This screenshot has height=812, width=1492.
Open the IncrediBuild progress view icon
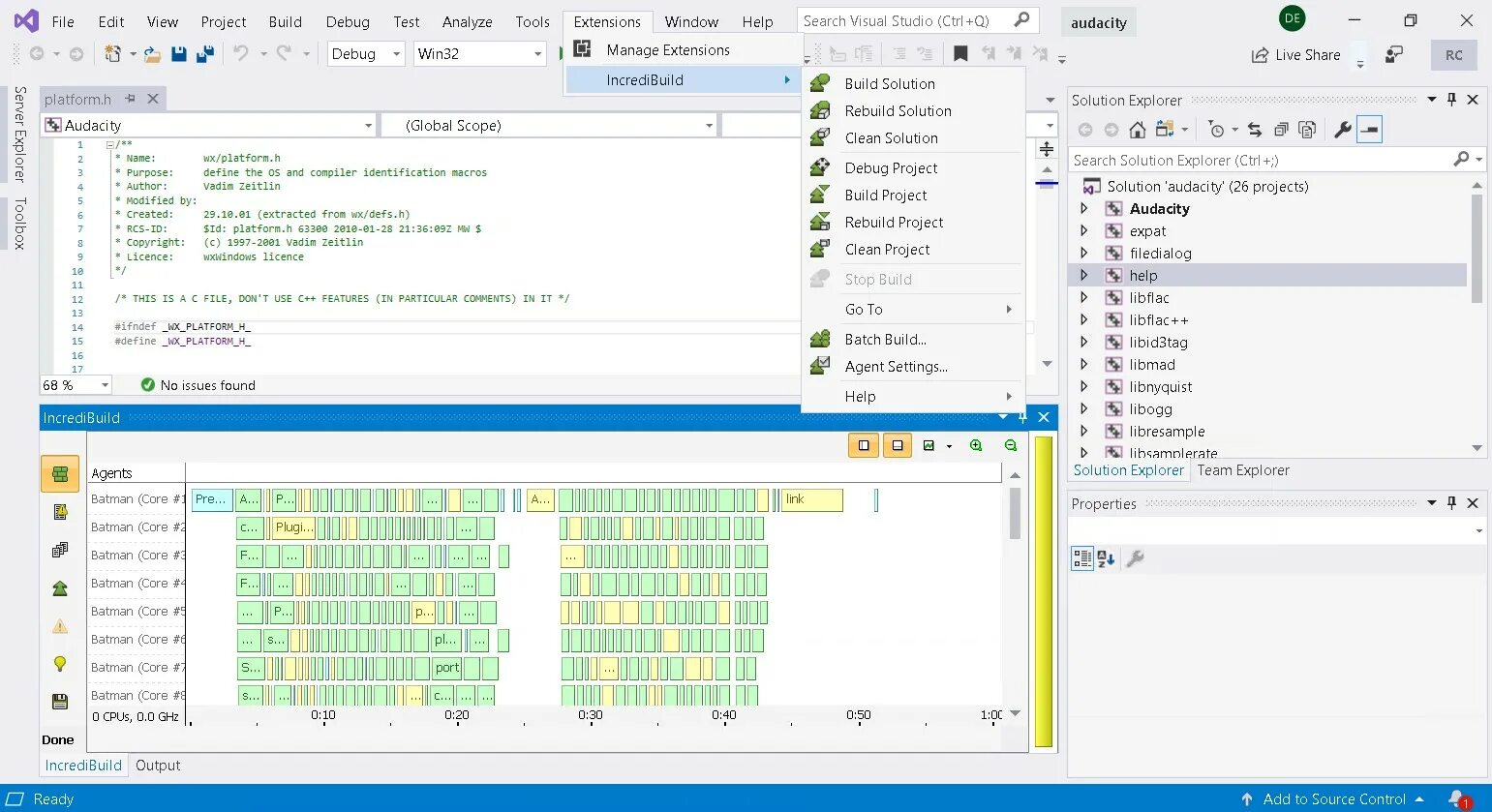tap(60, 474)
